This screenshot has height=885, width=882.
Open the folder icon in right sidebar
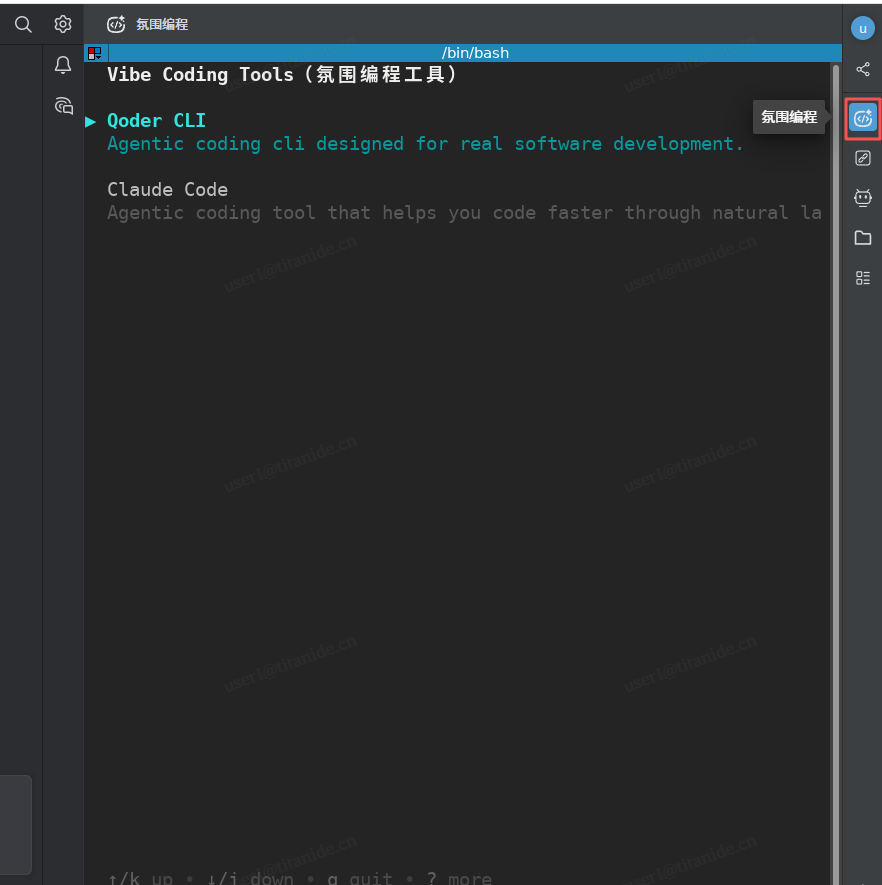(x=863, y=238)
